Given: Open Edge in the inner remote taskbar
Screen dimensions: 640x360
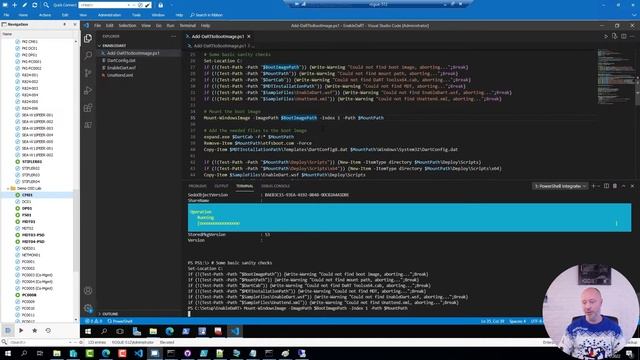Looking at the screenshot, I should (x=169, y=331).
